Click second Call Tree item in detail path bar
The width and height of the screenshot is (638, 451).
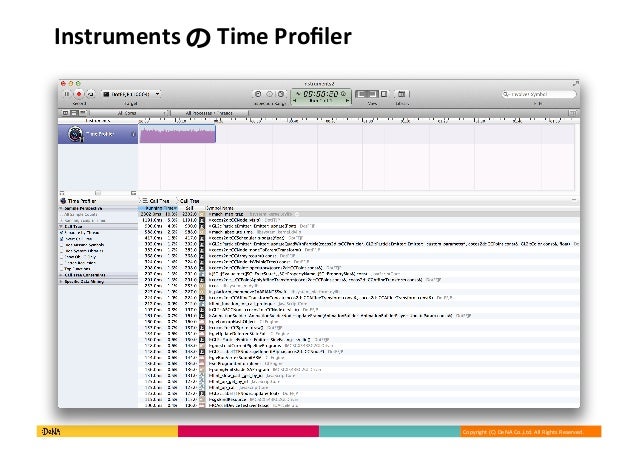(x=189, y=201)
